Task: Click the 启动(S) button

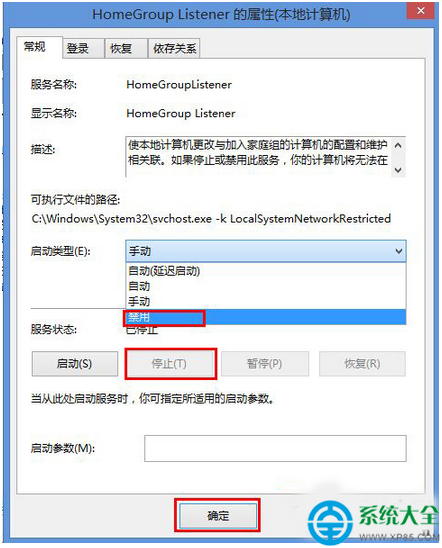Action: coord(75,364)
